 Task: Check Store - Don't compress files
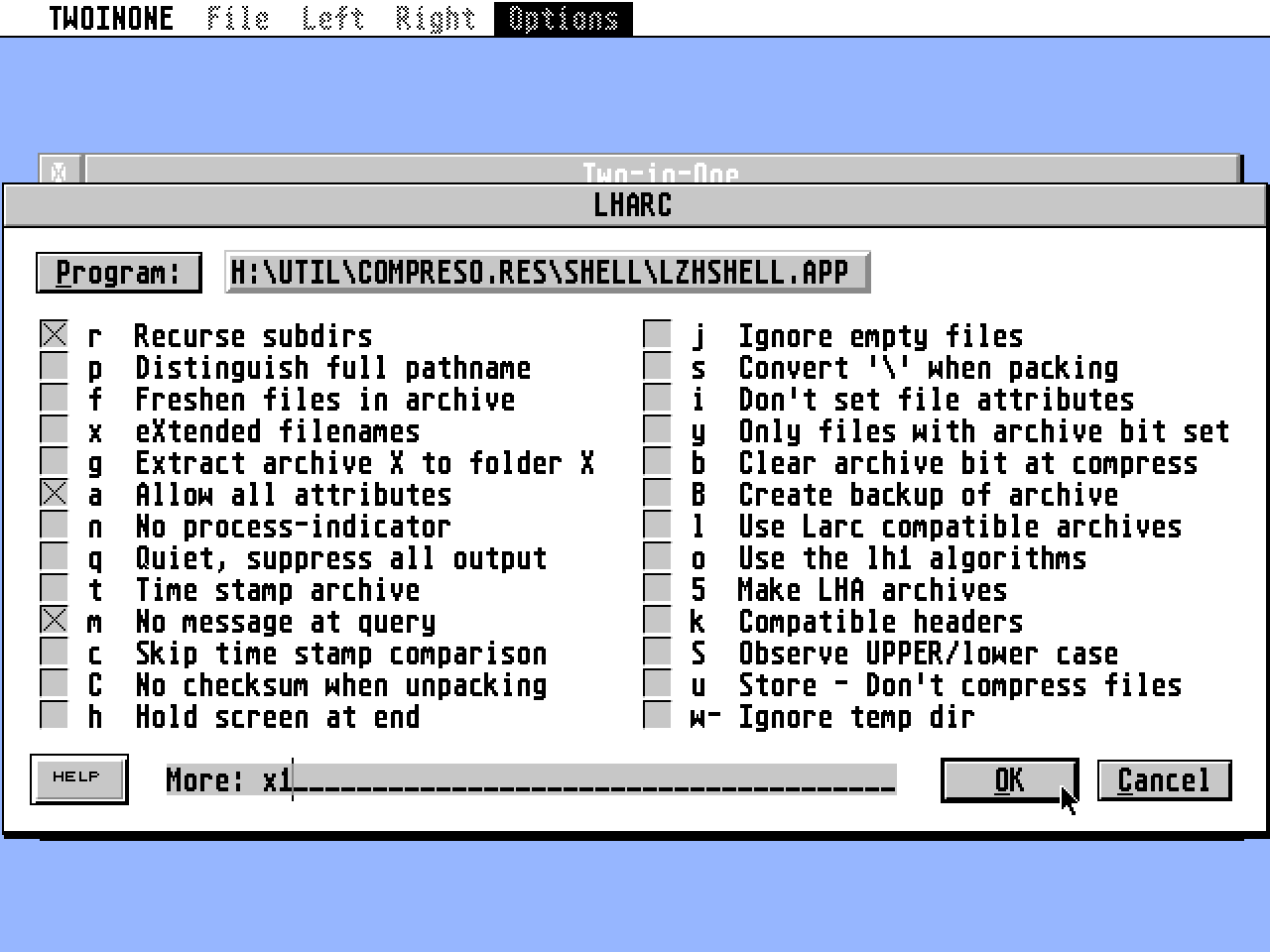coord(657,683)
